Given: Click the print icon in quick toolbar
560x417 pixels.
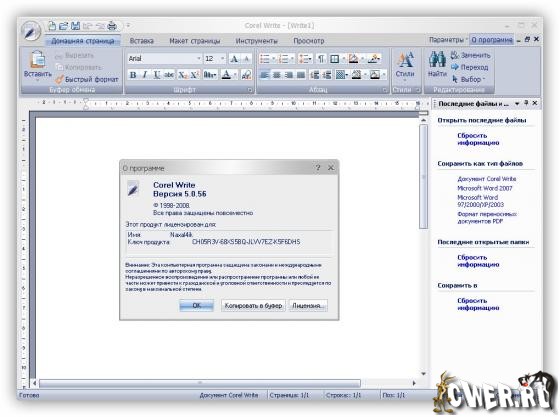Looking at the screenshot, I should point(112,26).
